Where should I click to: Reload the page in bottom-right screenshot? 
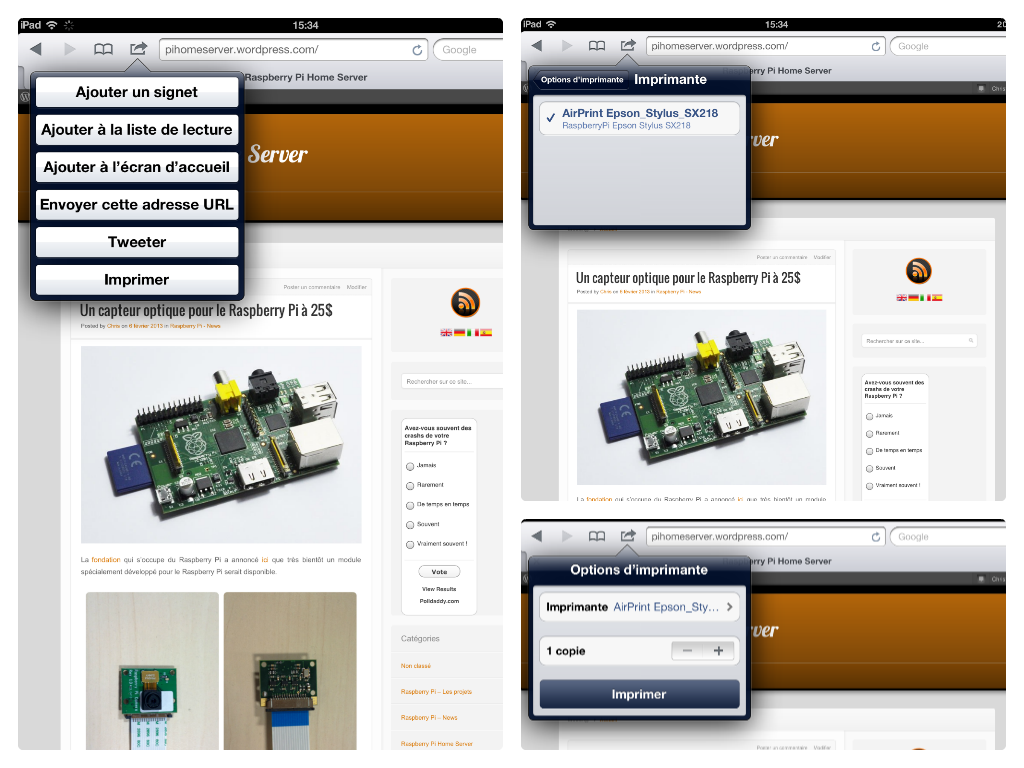[x=876, y=537]
